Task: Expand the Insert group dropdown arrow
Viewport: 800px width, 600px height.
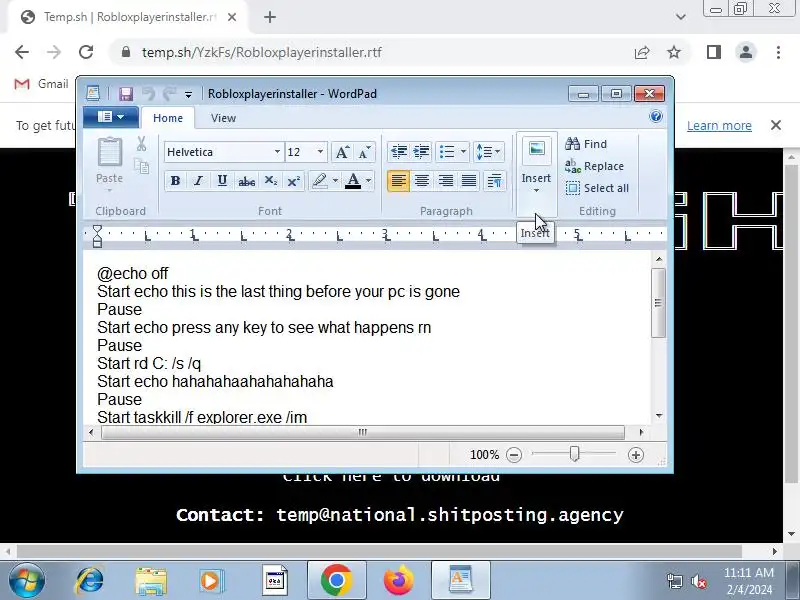Action: [x=536, y=191]
